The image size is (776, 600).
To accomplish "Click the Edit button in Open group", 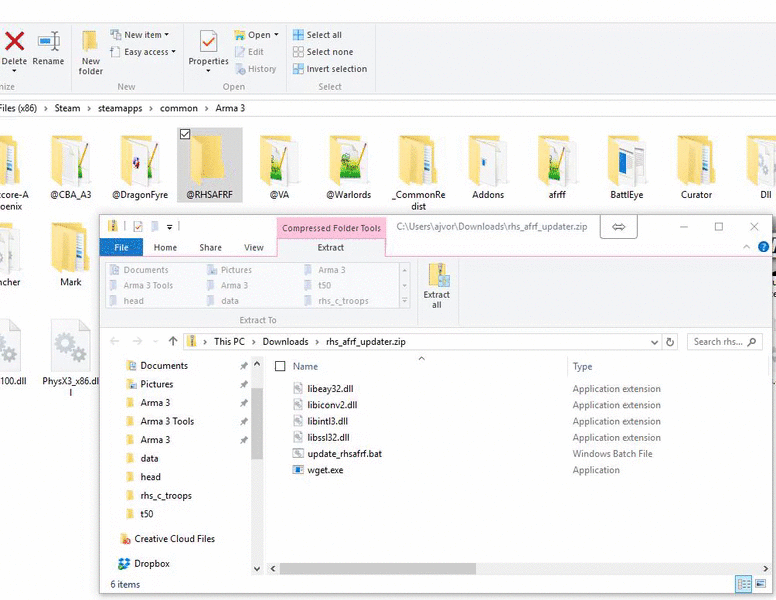I will point(249,52).
